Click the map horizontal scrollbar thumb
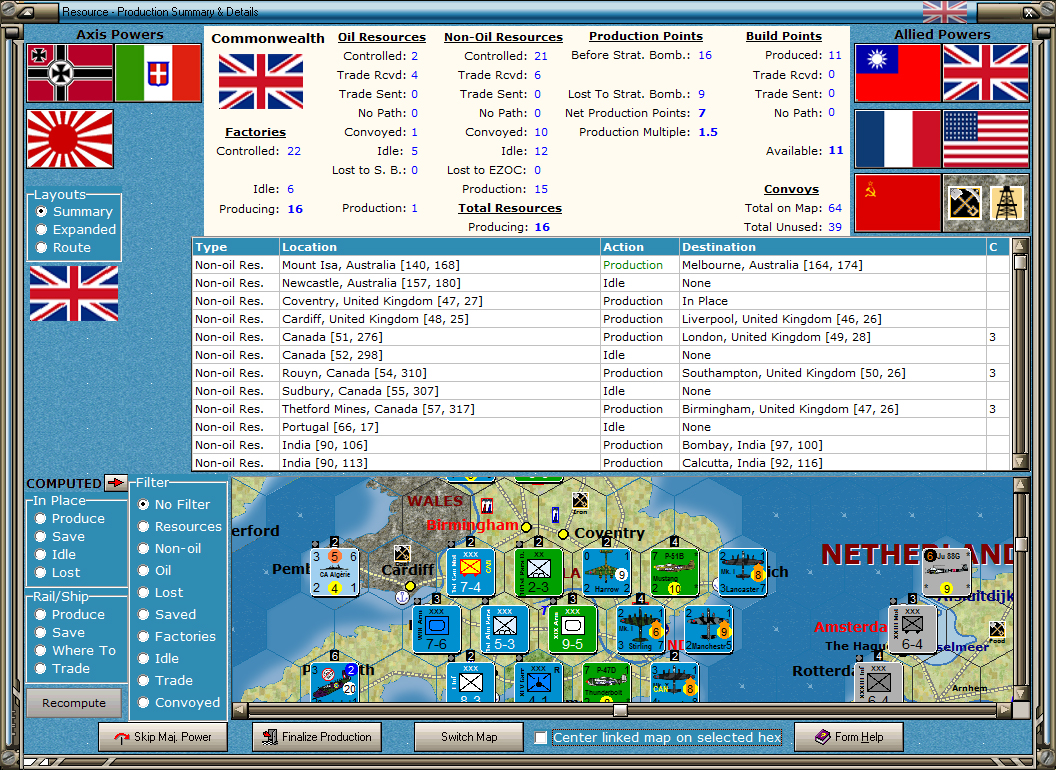The width and height of the screenshot is (1056, 770). click(x=620, y=710)
